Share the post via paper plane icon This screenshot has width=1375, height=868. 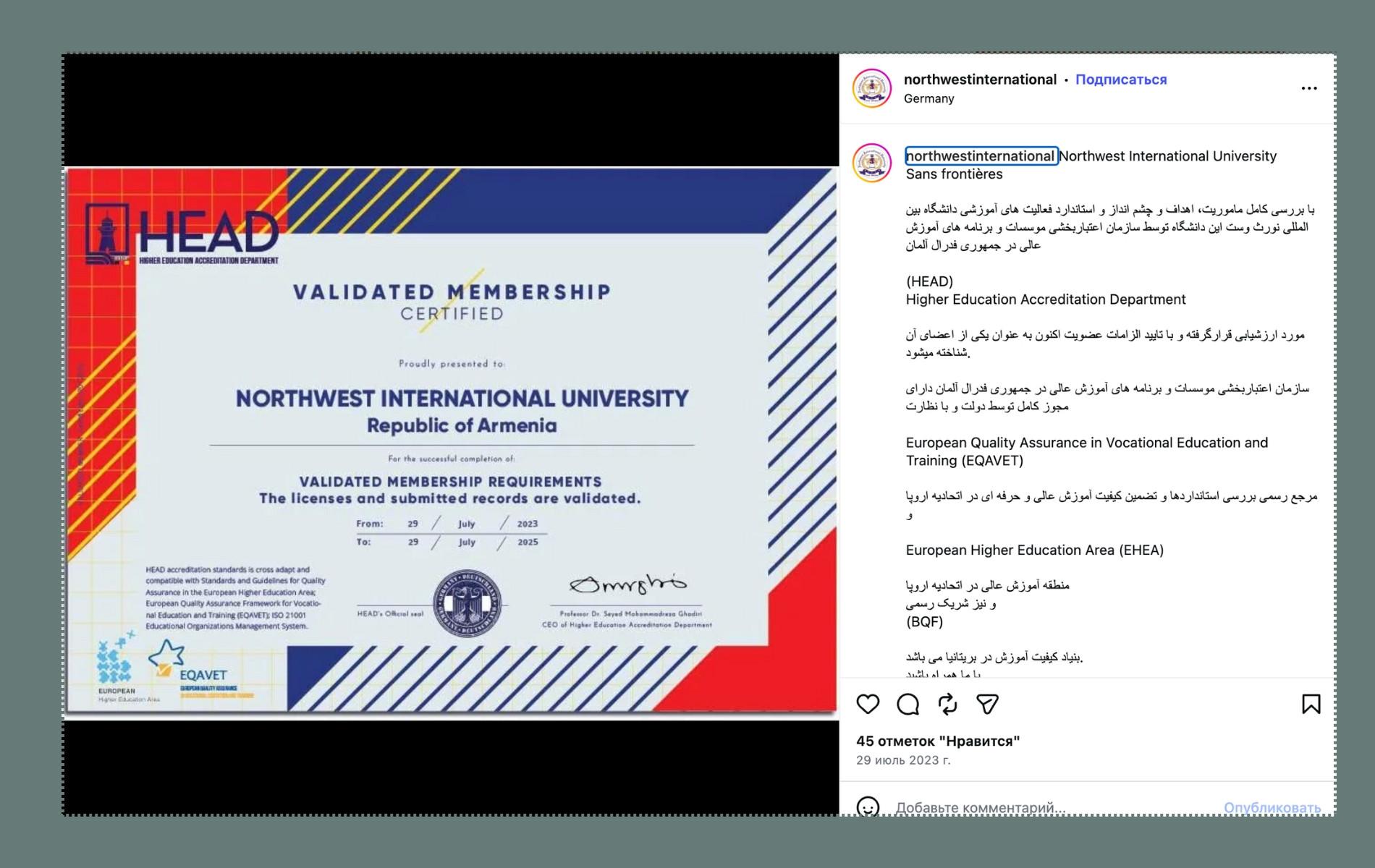click(x=988, y=704)
